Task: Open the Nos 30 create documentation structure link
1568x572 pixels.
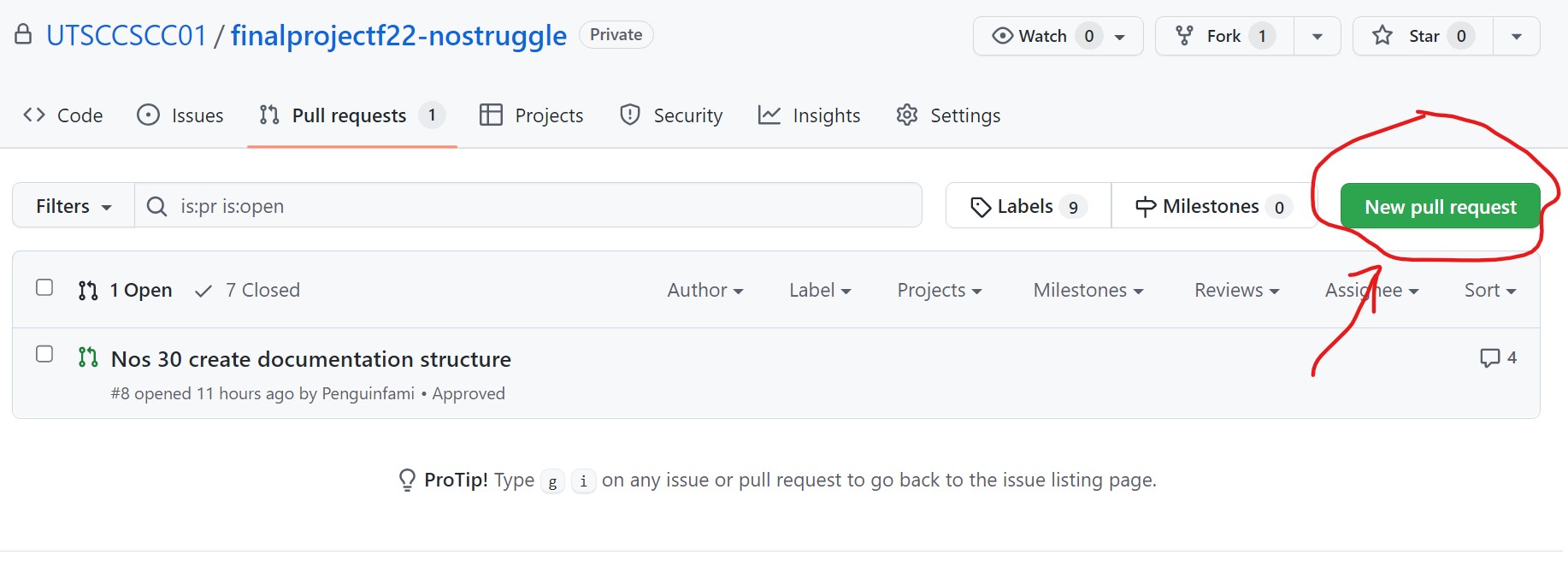Action: (311, 359)
